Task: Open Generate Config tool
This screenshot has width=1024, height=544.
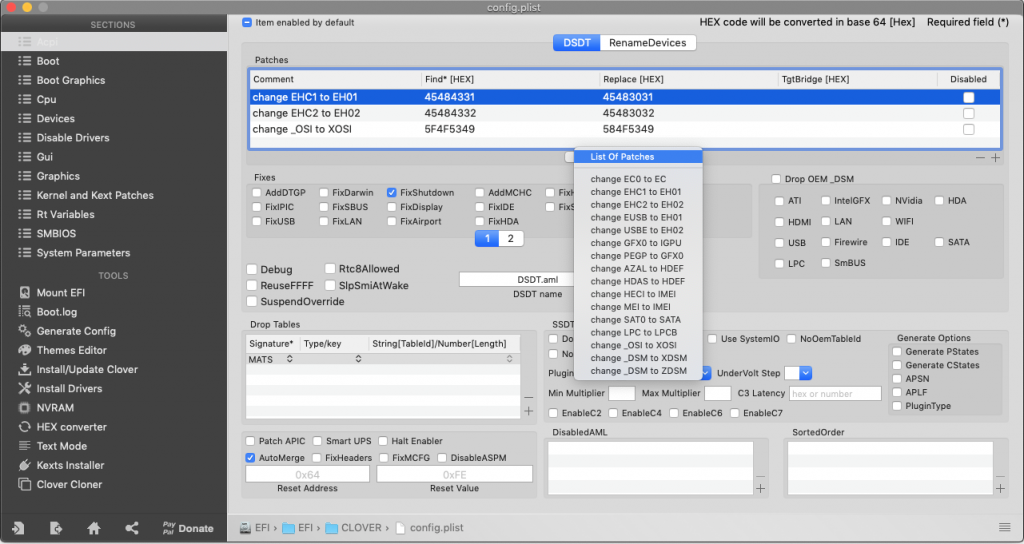Action: click(76, 330)
